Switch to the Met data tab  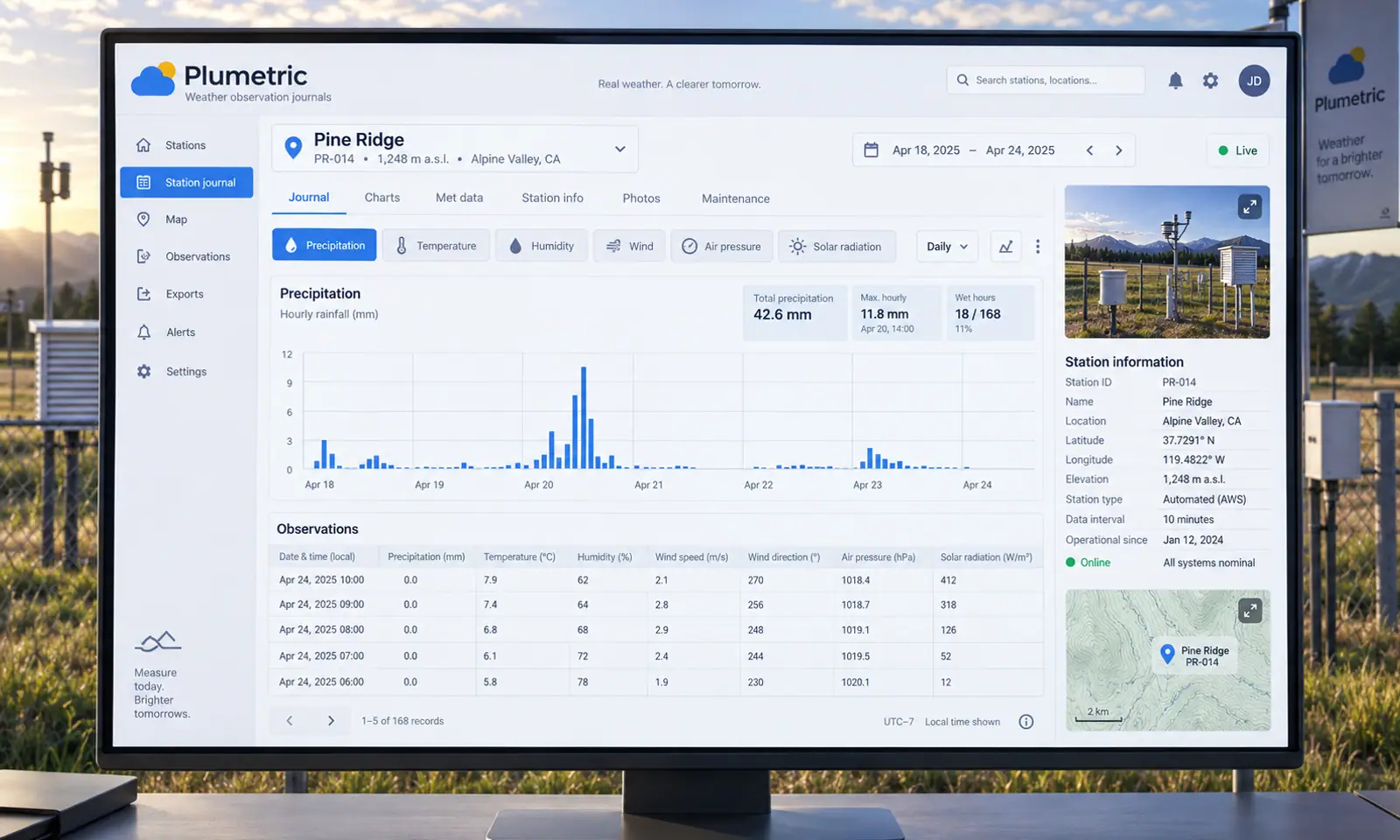click(x=459, y=198)
